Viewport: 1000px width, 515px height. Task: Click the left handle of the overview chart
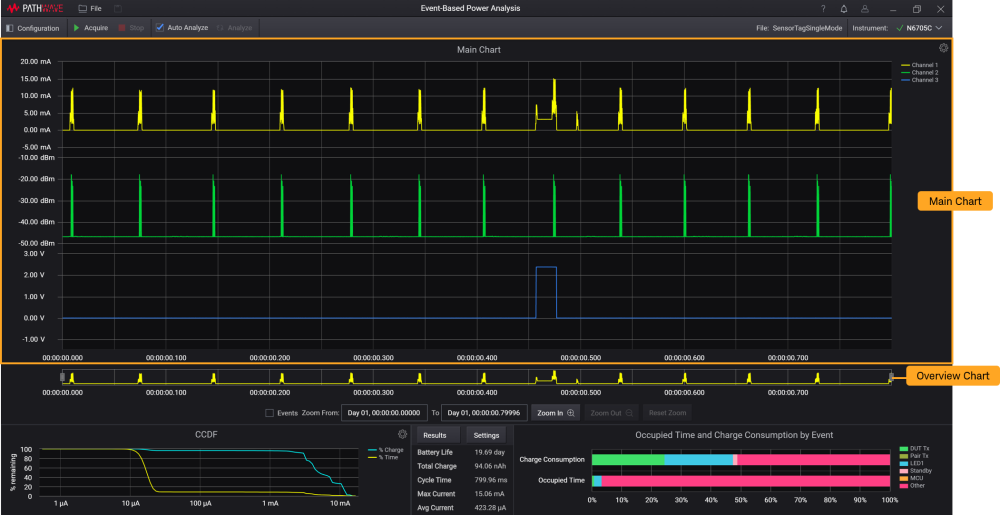pos(63,377)
